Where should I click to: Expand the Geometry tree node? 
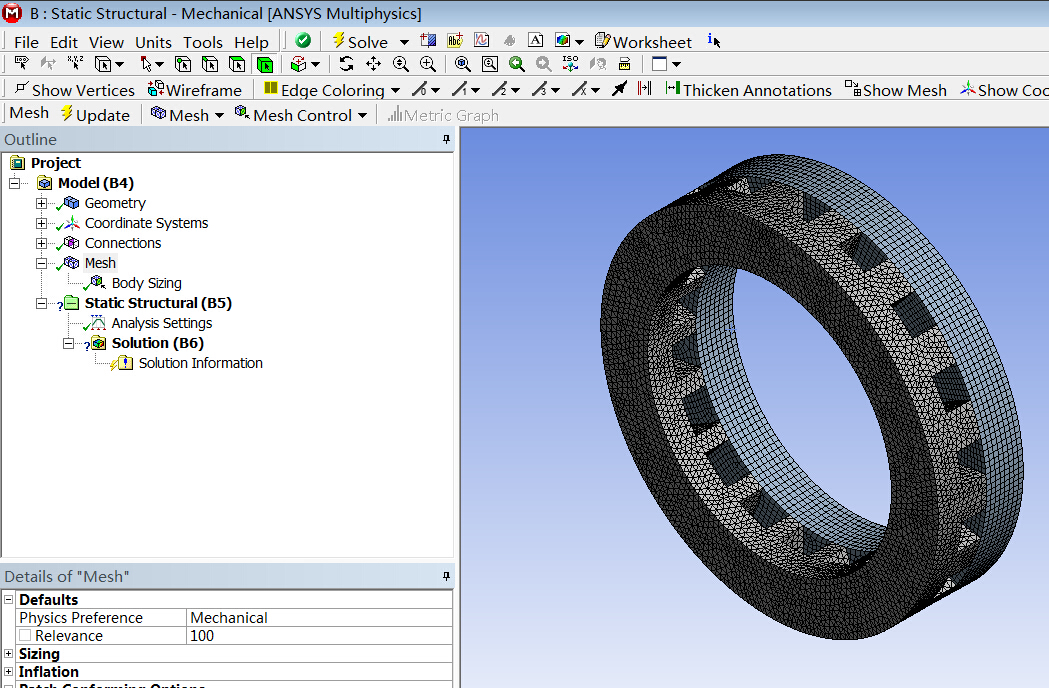click(x=41, y=203)
